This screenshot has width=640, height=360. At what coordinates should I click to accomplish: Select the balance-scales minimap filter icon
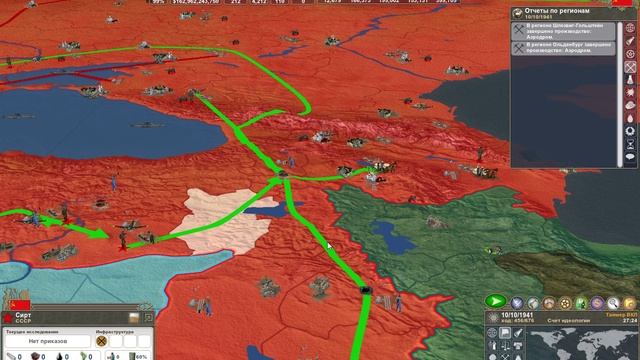(505, 346)
